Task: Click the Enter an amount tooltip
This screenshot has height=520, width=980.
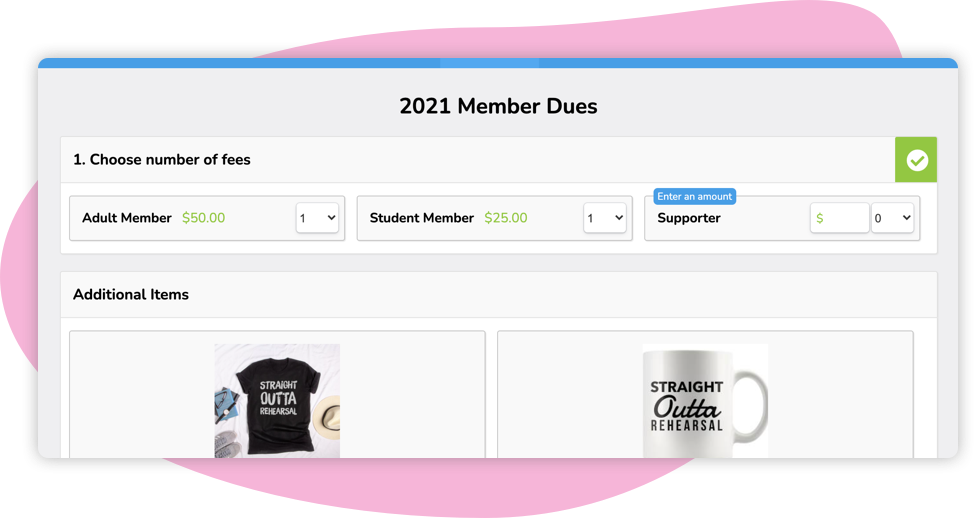Action: point(694,196)
